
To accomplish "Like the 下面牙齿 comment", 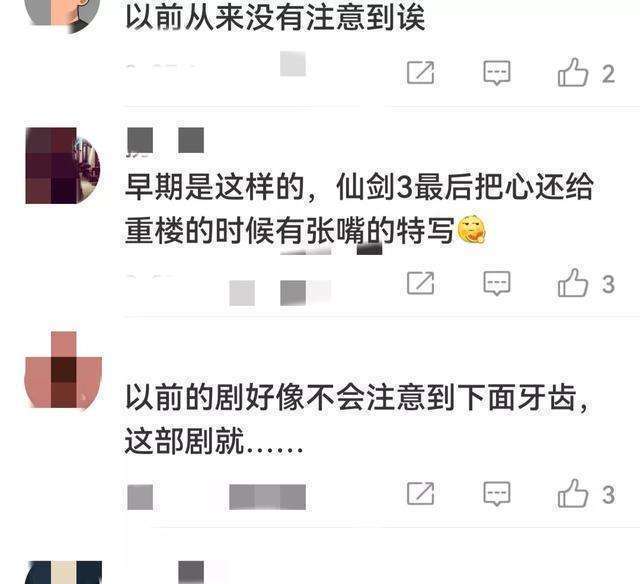I will (x=573, y=493).
